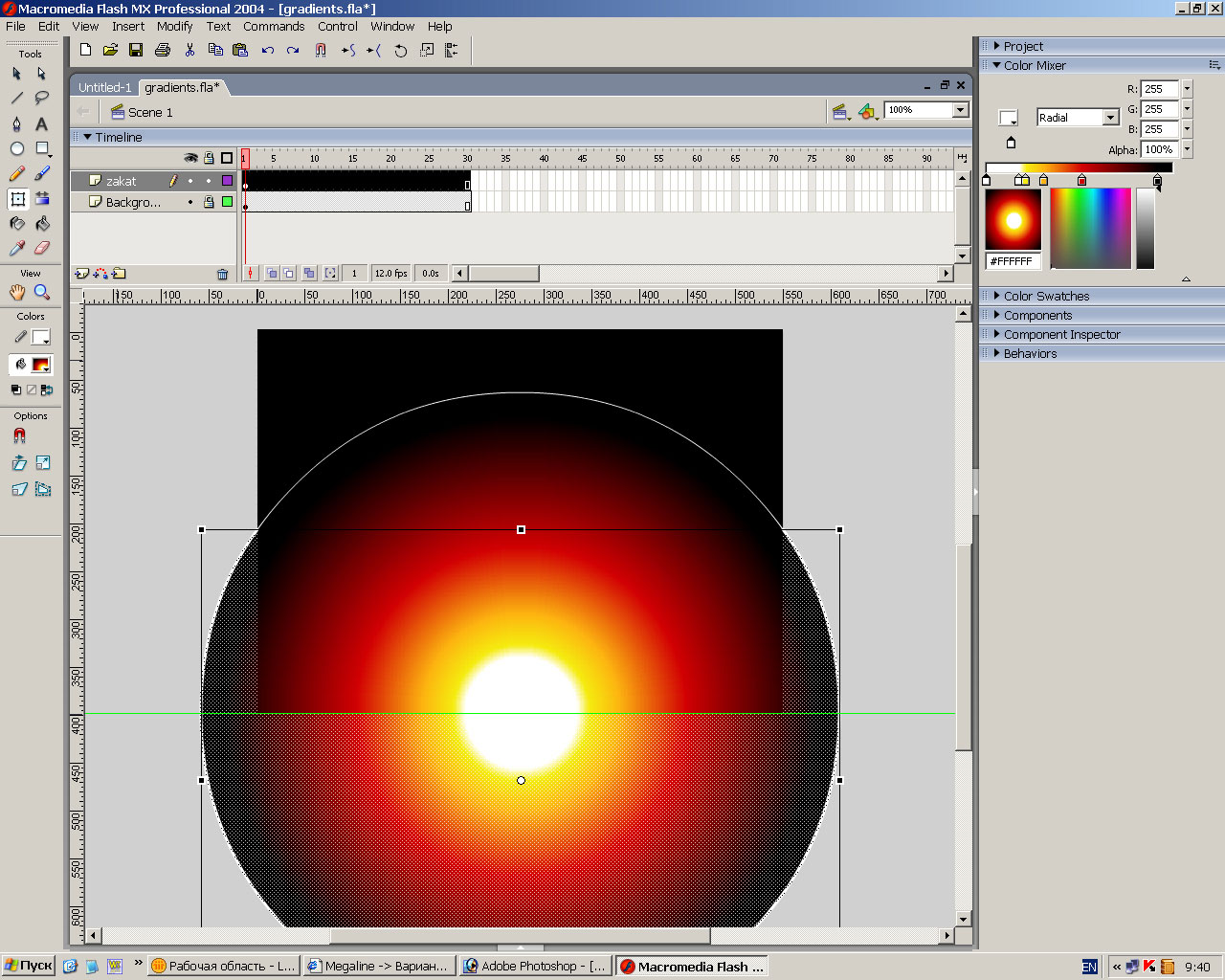Click the Print icon in toolbar
Screen dimensions: 1225x980
163,50
